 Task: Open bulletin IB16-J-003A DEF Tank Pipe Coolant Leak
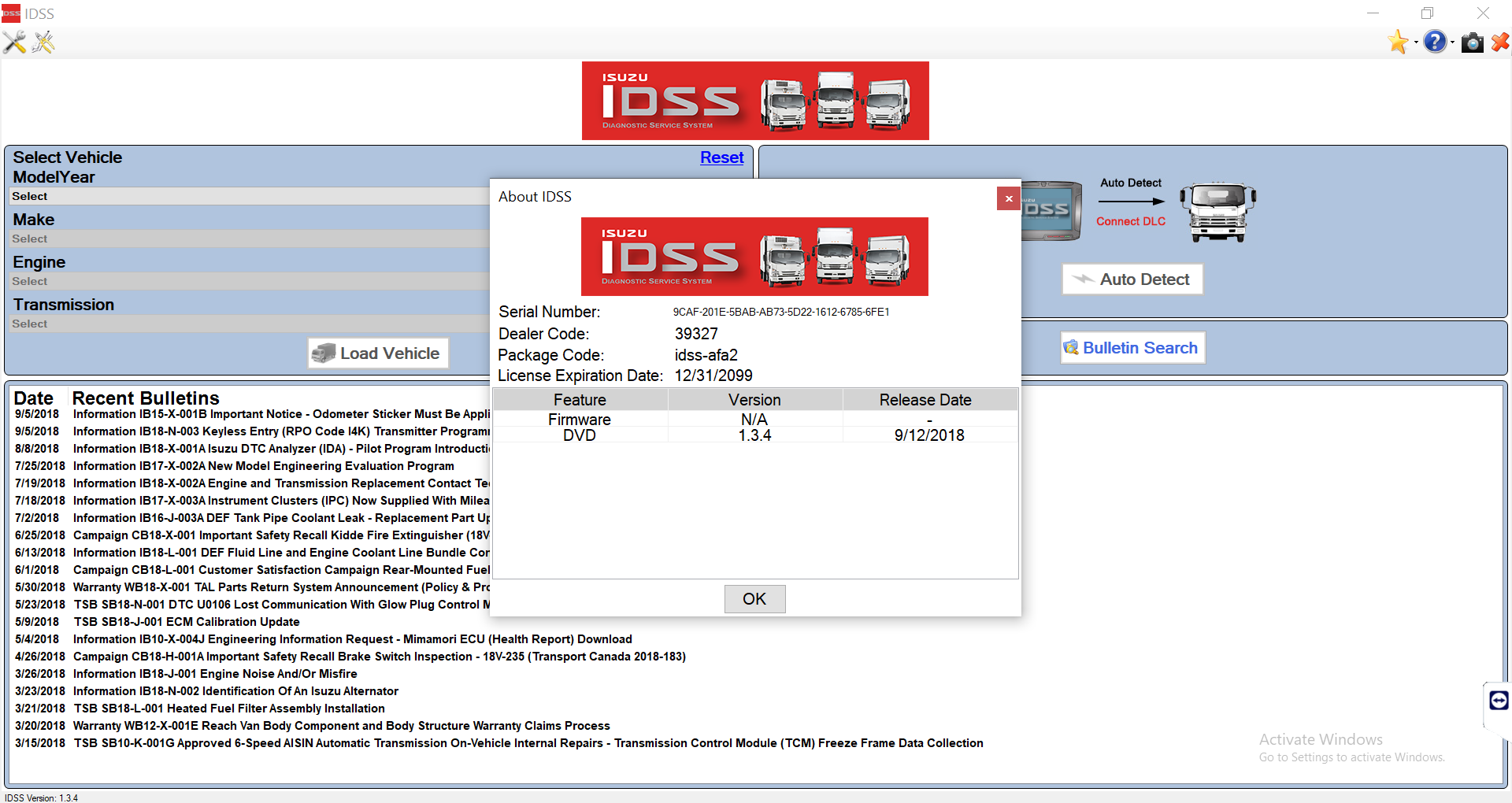(x=281, y=518)
